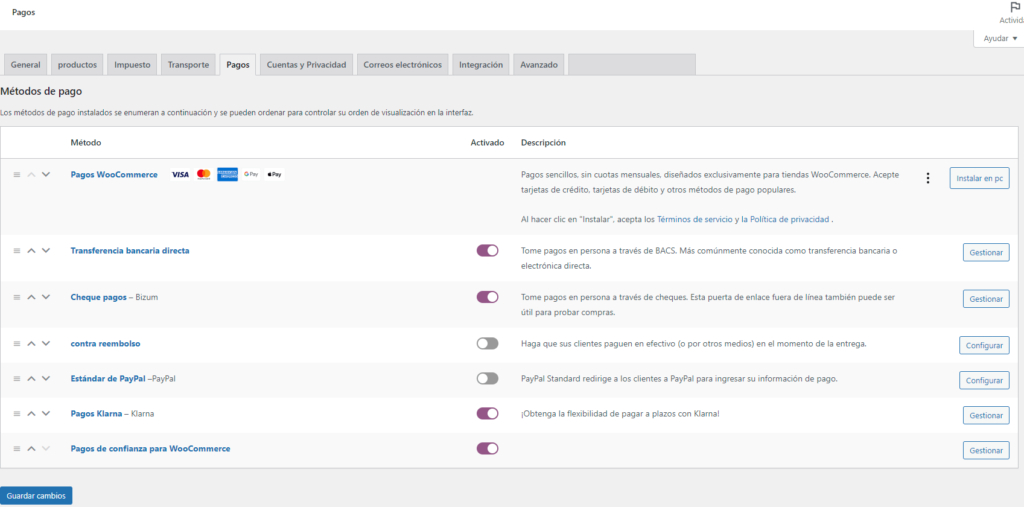The width and height of the screenshot is (1024, 507).
Task: Move Pagos de confianza para WooCommerce up
Action: (x=31, y=448)
